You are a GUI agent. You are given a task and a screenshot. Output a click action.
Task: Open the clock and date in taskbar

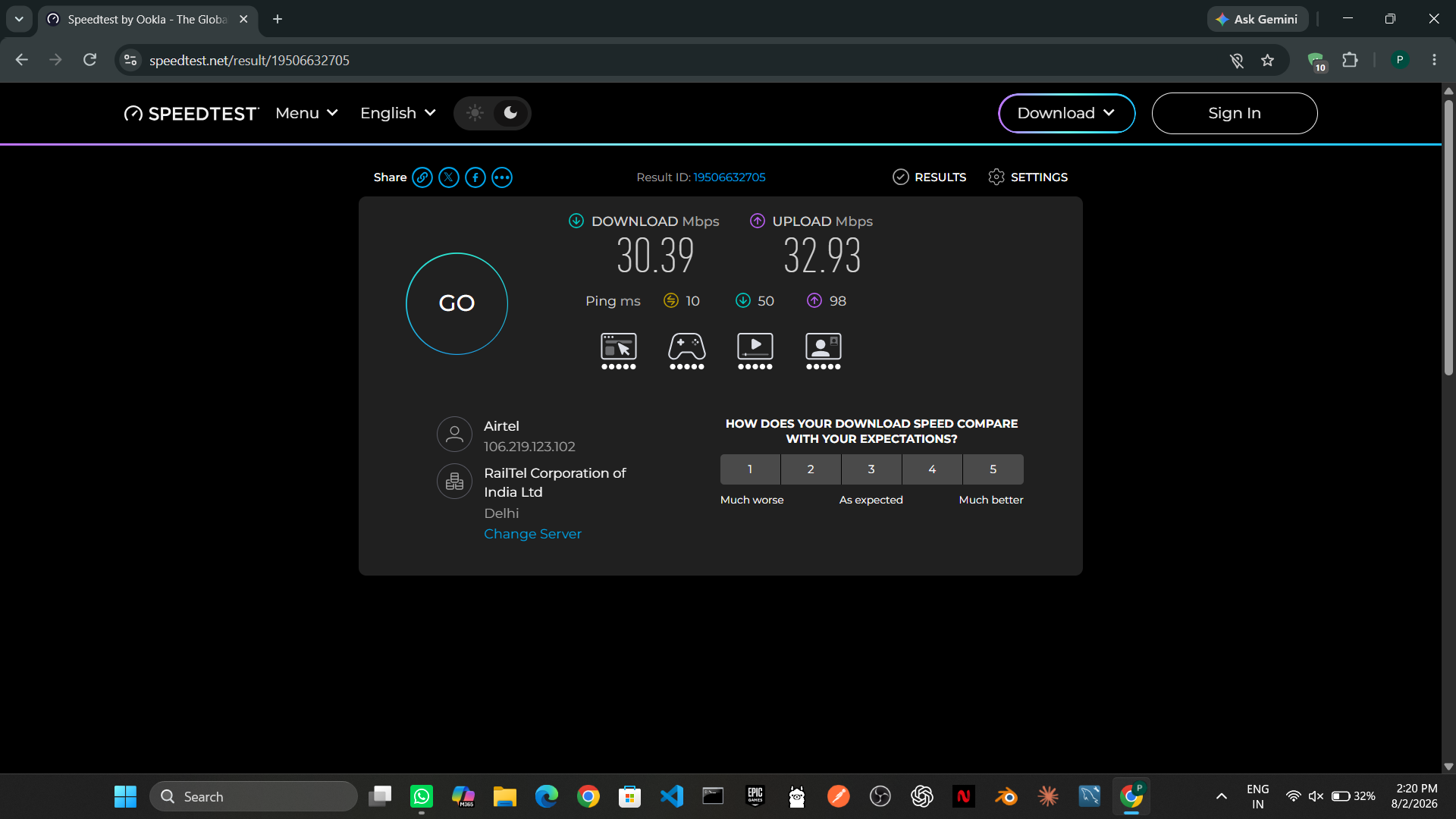click(x=1415, y=796)
